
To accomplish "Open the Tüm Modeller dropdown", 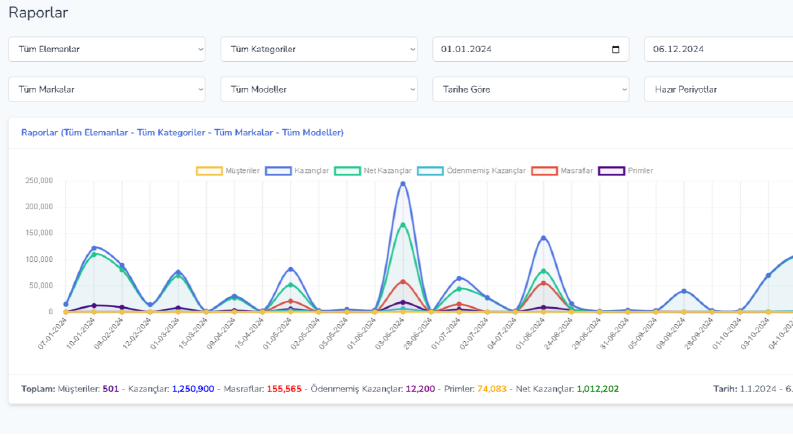I will [x=319, y=89].
